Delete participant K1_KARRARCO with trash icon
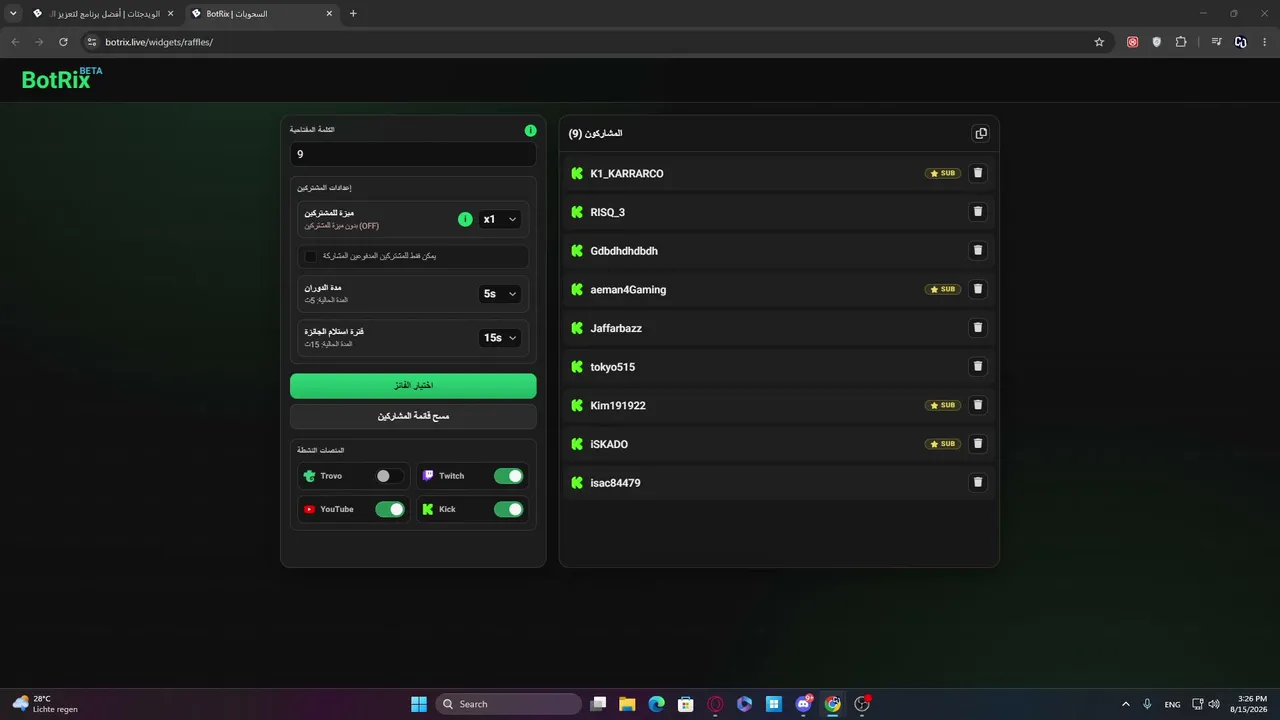Viewport: 1280px width, 720px height. (978, 173)
